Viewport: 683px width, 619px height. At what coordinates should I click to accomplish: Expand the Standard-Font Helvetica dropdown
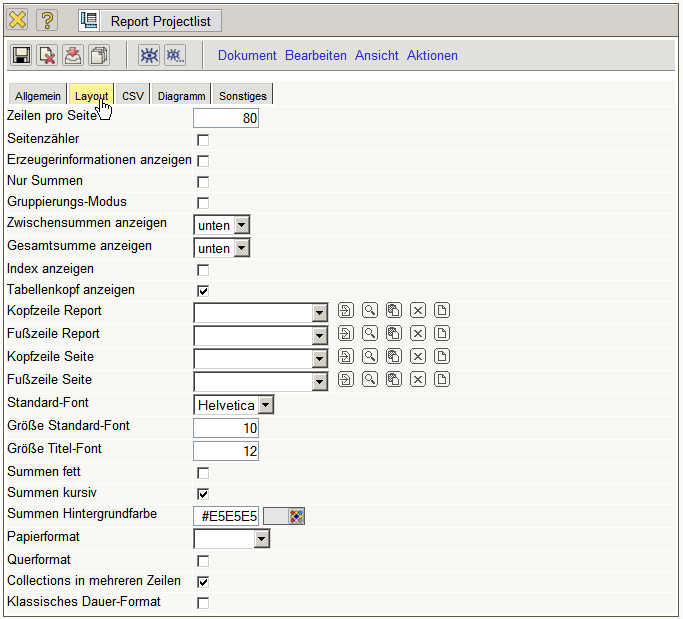[x=265, y=405]
